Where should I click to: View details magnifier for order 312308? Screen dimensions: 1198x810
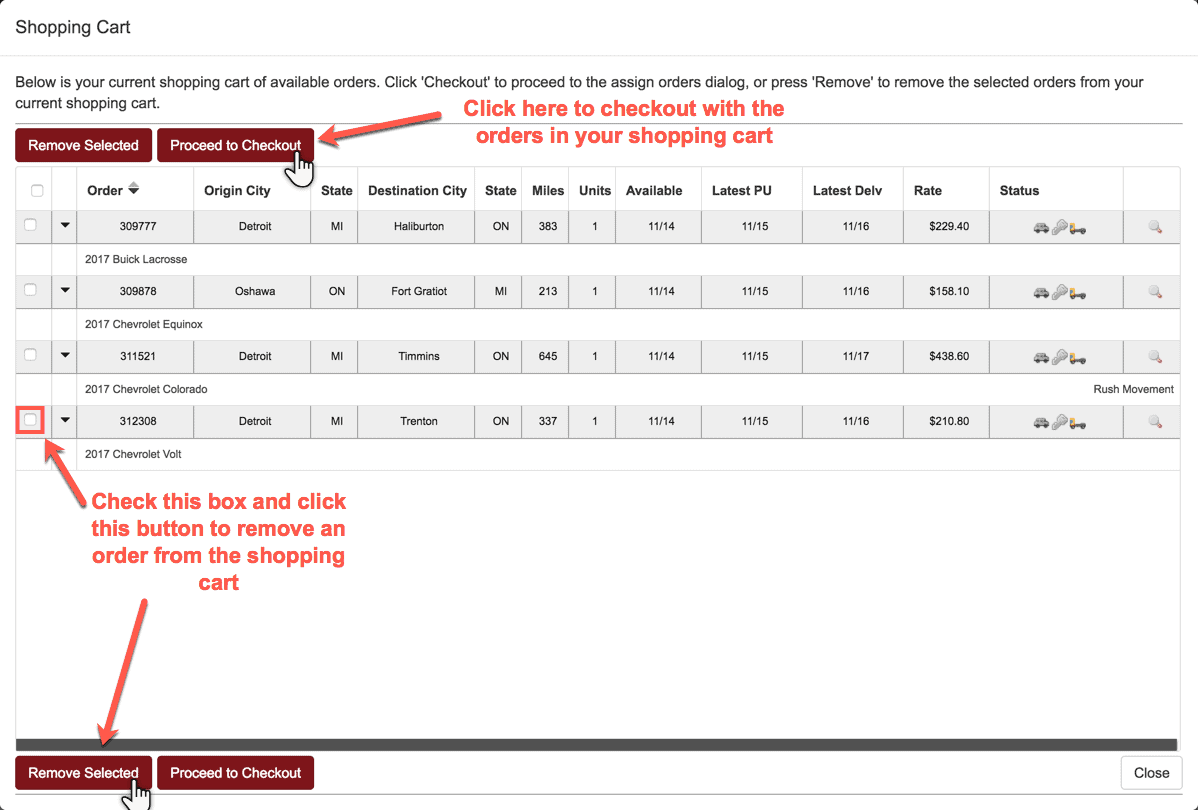point(1154,422)
